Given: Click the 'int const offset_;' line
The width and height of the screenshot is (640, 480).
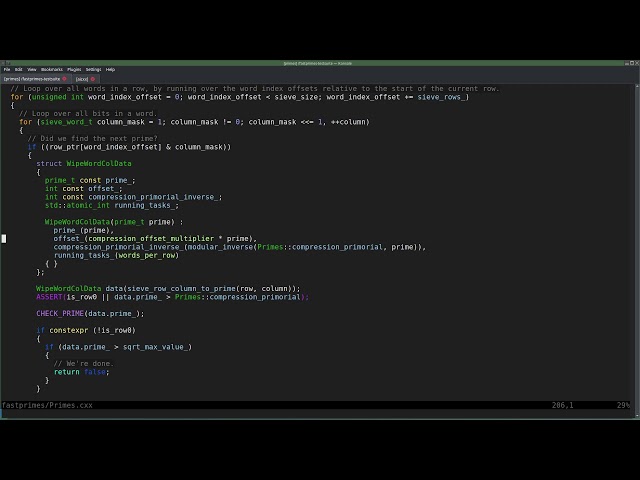Looking at the screenshot, I should (83, 189).
